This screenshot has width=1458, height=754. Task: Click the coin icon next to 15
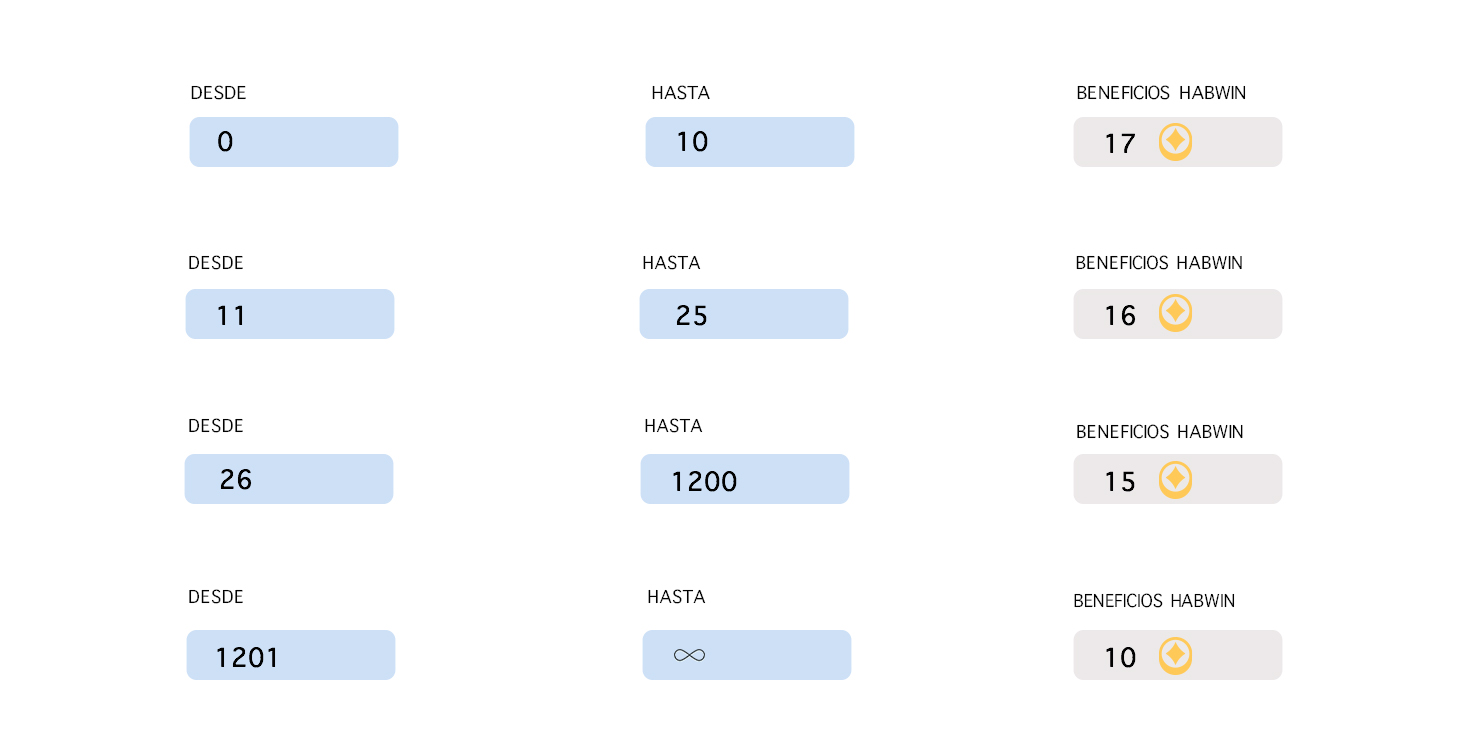[x=1175, y=480]
